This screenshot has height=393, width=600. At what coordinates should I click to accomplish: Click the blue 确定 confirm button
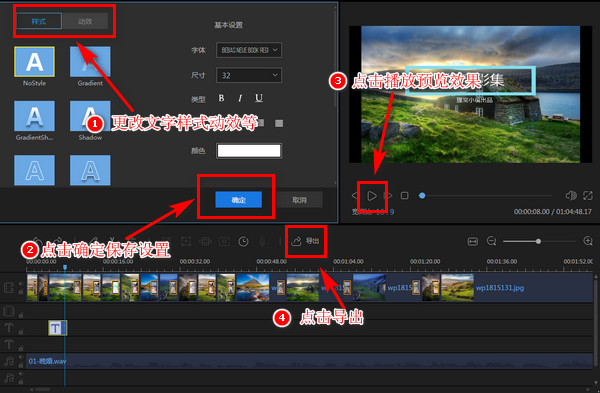[x=238, y=200]
